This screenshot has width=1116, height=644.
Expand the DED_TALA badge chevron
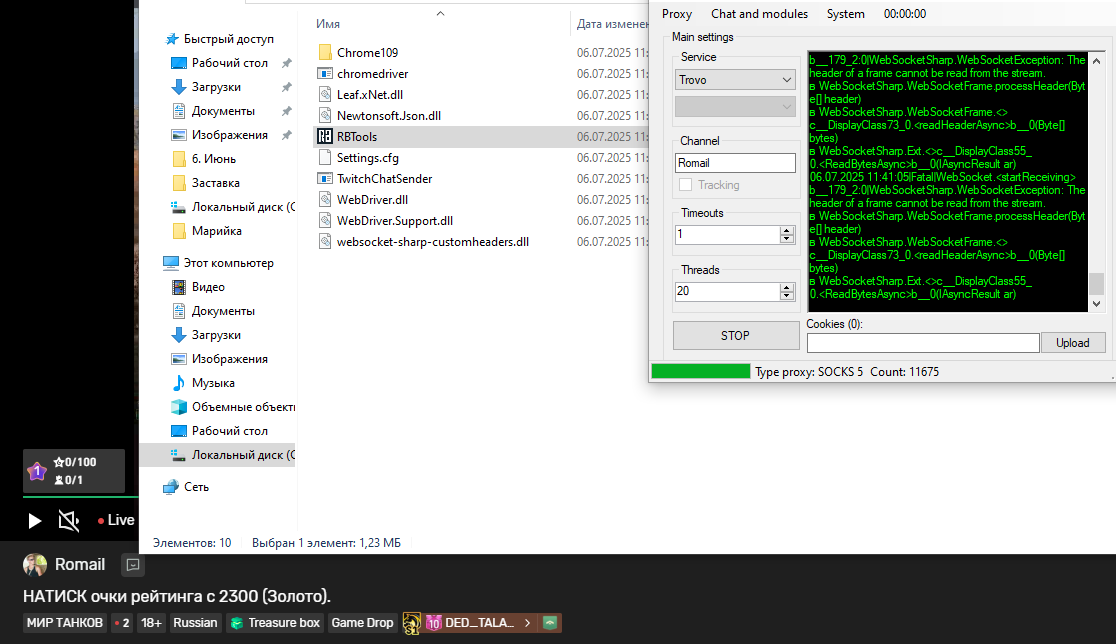(x=527, y=623)
